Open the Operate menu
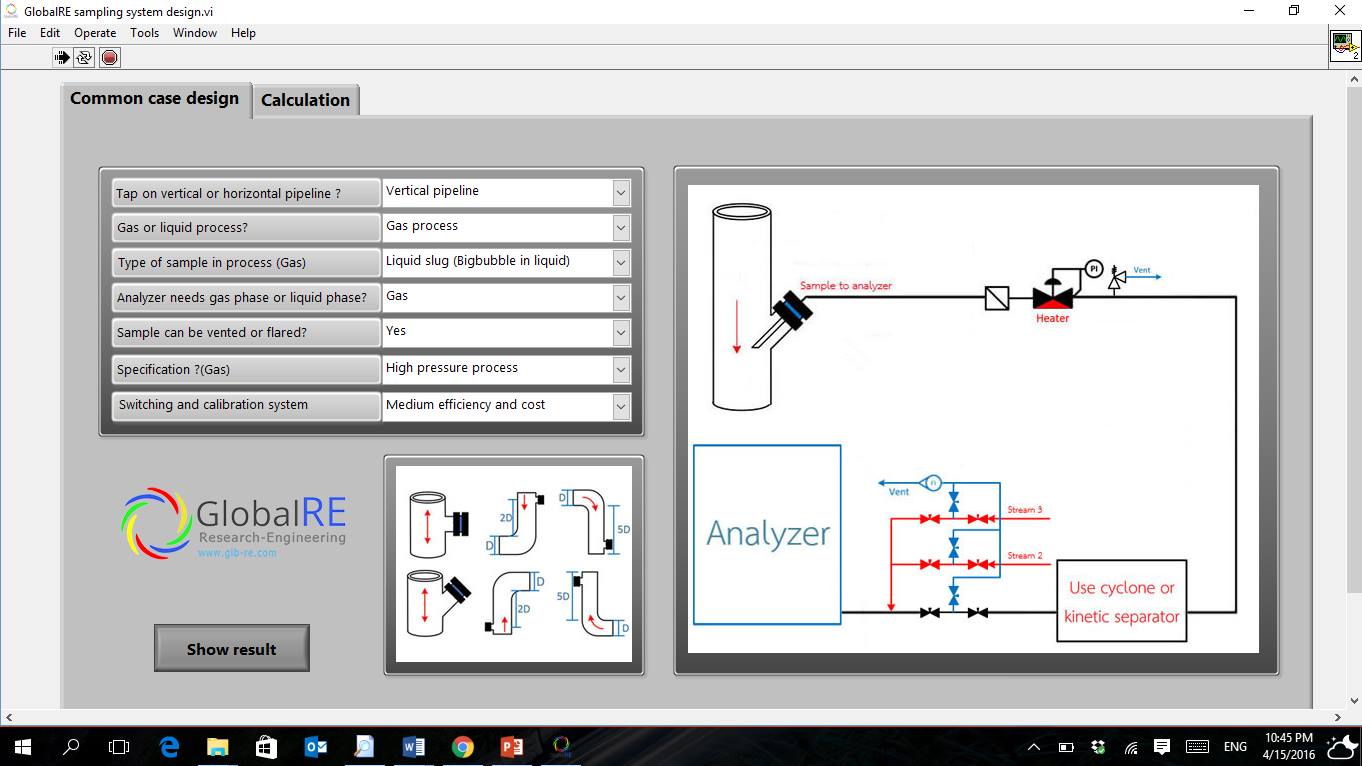This screenshot has width=1362, height=766. click(x=95, y=33)
